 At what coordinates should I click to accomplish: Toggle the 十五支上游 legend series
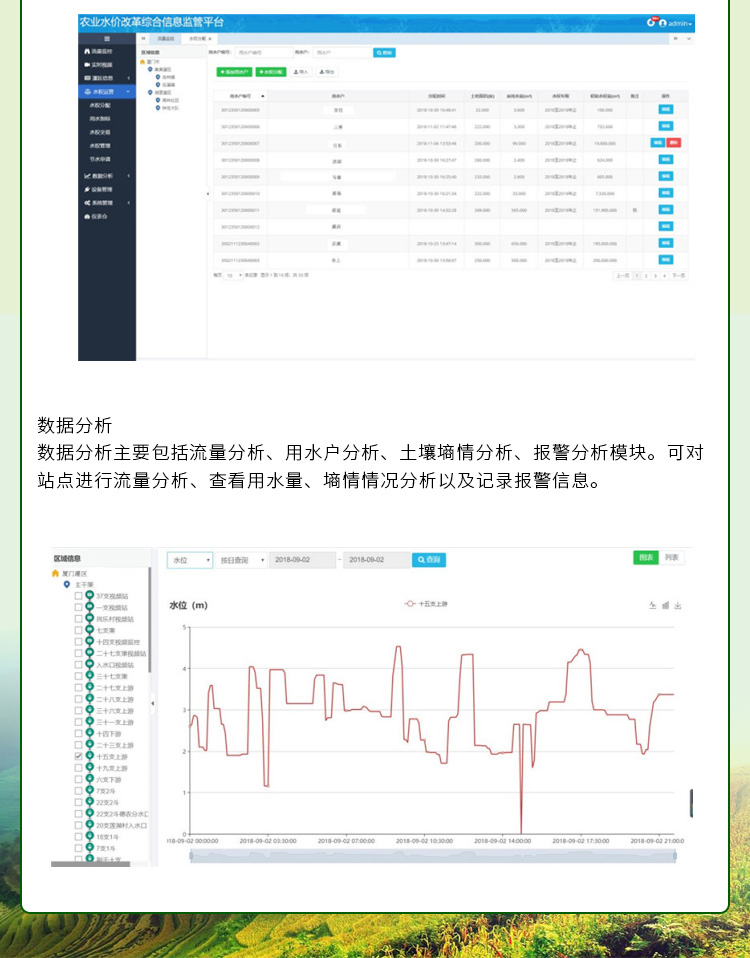428,604
